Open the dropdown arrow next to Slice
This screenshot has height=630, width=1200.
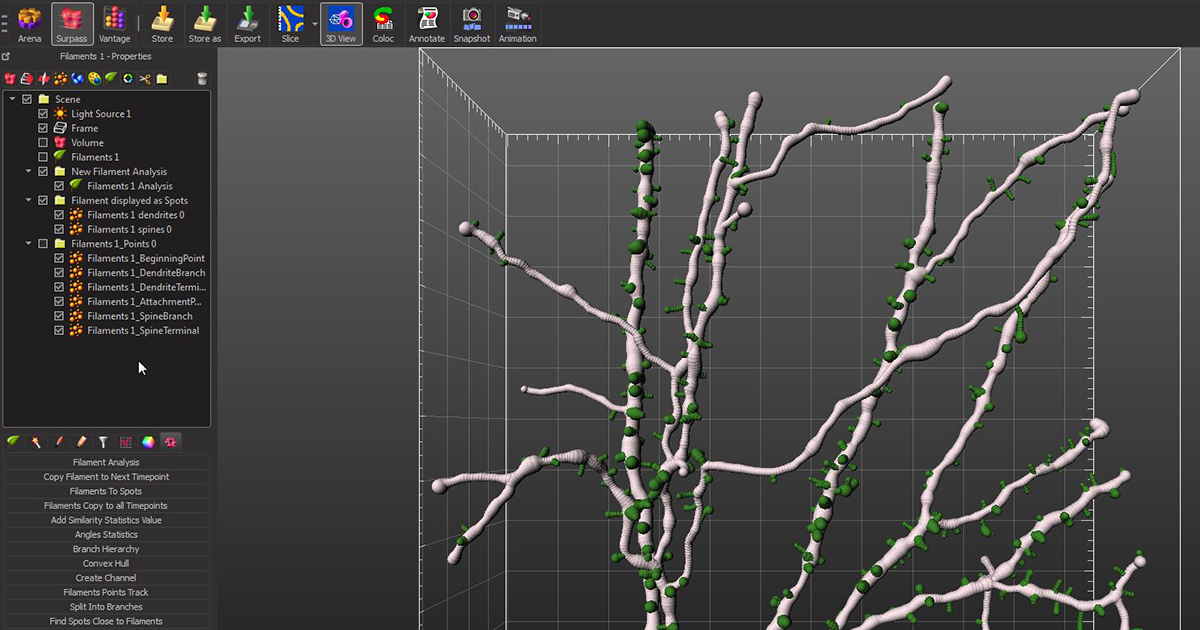click(x=315, y=22)
